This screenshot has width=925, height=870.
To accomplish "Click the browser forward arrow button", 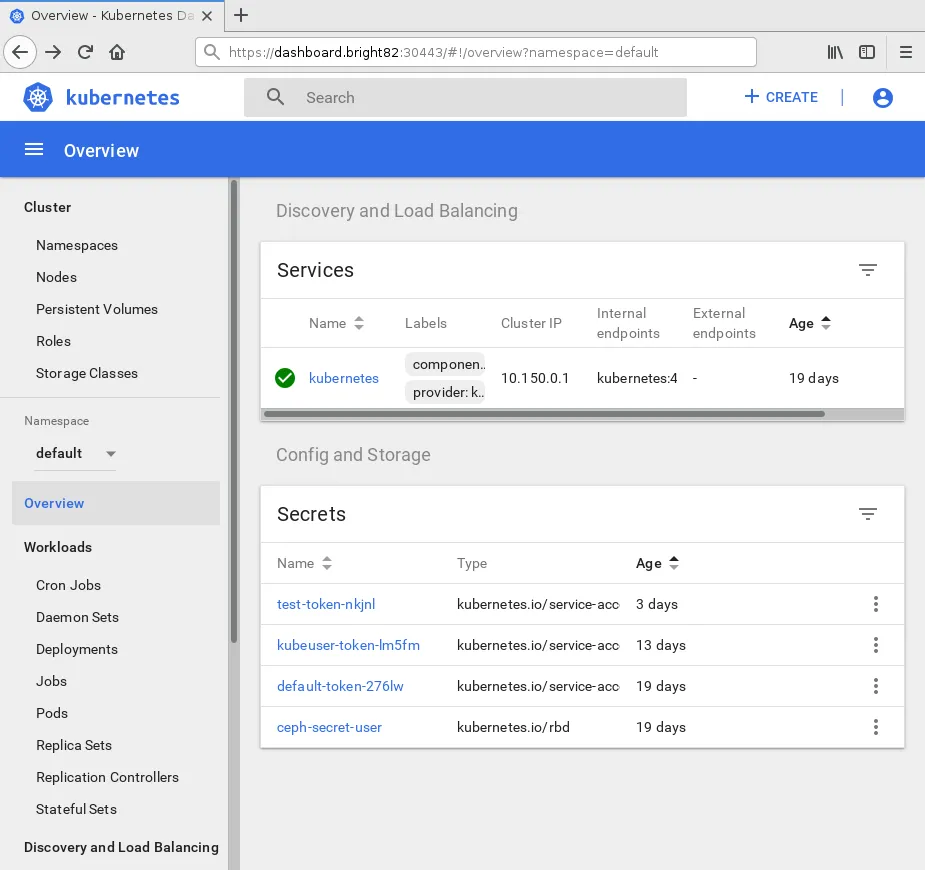I will point(53,52).
